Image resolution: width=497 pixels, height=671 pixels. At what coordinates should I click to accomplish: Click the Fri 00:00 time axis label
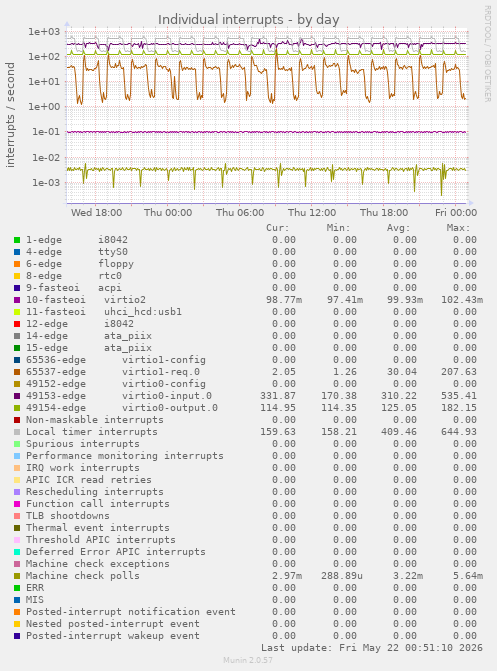pyautogui.click(x=455, y=213)
